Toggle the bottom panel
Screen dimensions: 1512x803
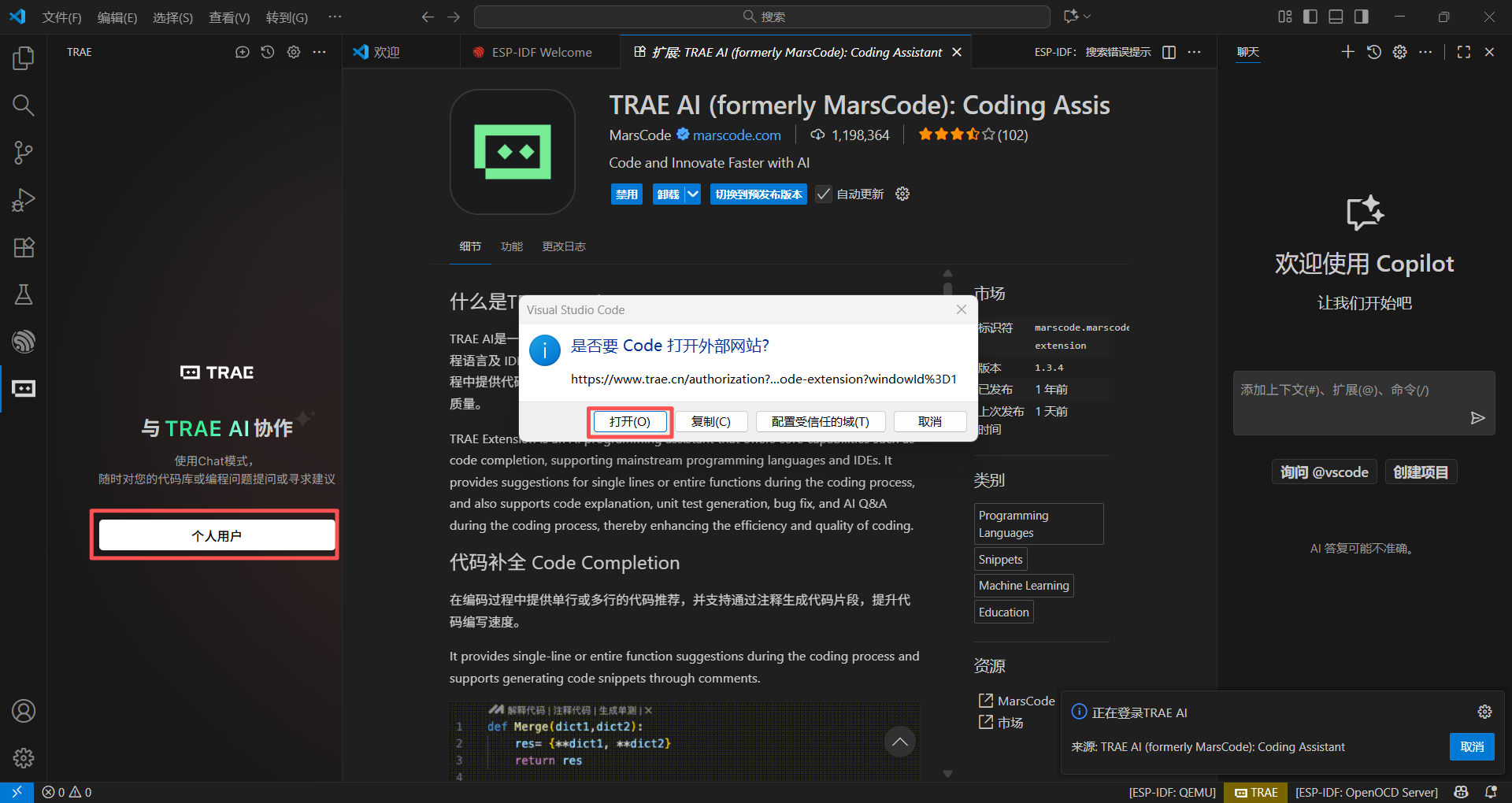click(x=1336, y=17)
